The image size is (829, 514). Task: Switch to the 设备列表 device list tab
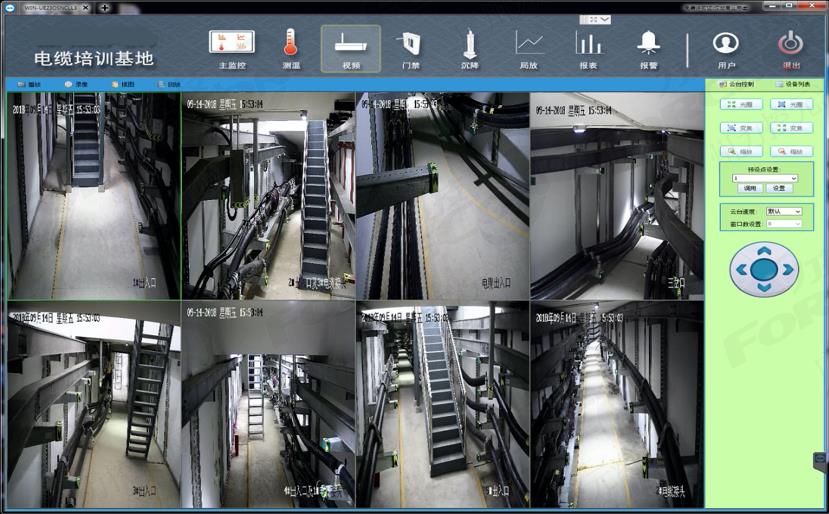pos(793,85)
